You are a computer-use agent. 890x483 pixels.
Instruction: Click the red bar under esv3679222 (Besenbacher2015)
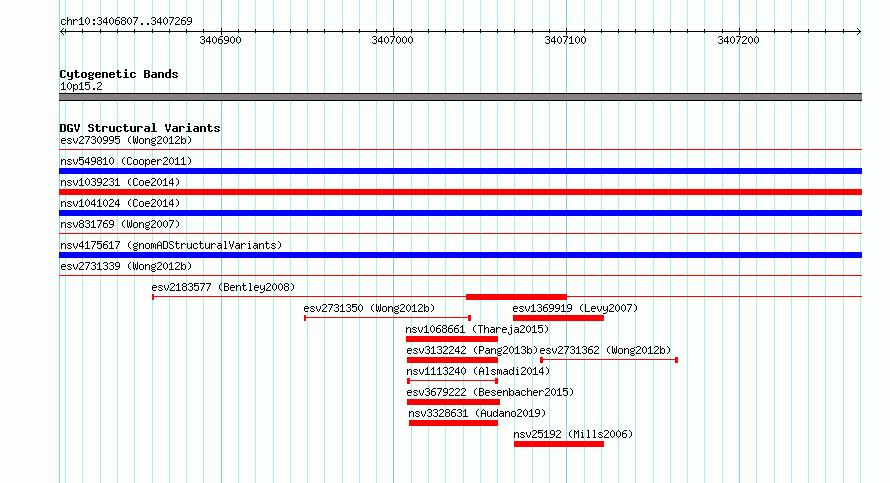pyautogui.click(x=453, y=402)
